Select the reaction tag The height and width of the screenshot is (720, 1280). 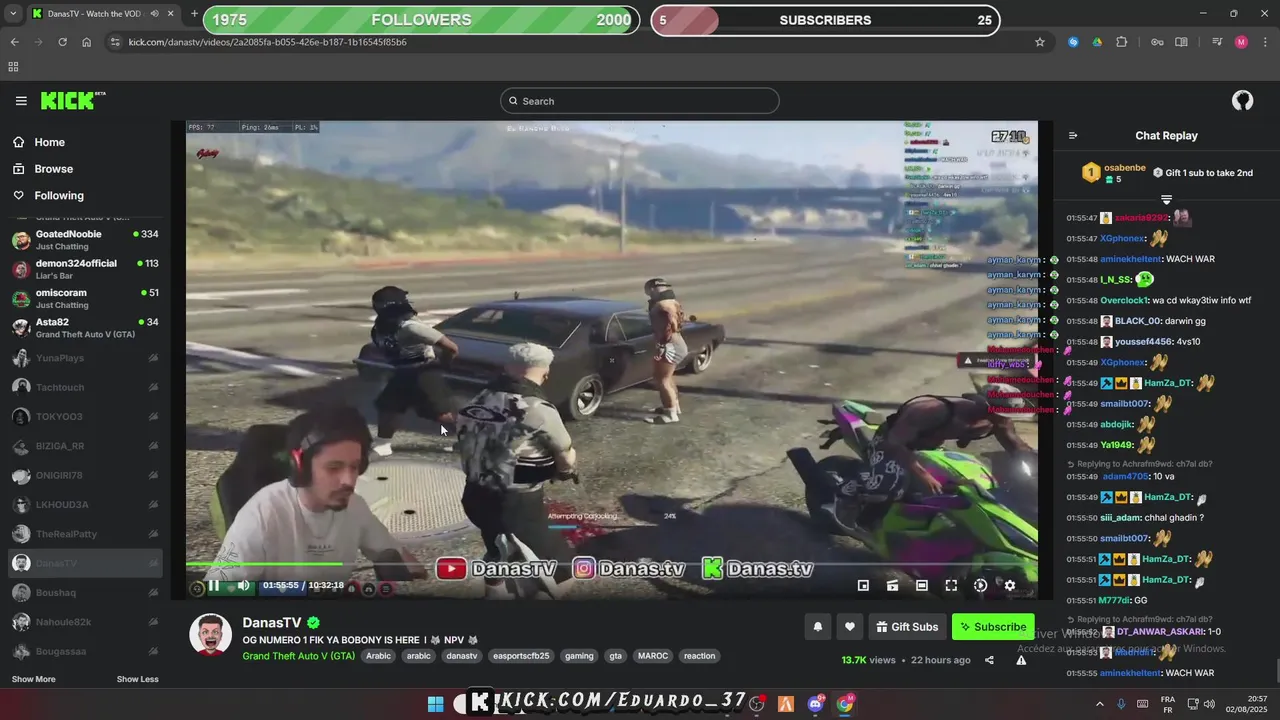click(699, 656)
